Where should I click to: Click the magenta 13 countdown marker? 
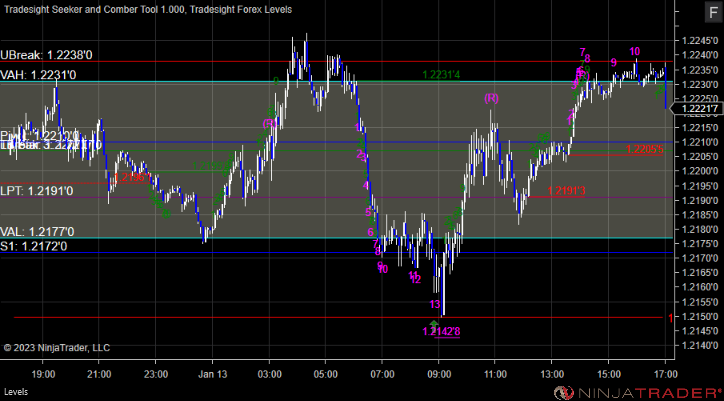point(435,304)
